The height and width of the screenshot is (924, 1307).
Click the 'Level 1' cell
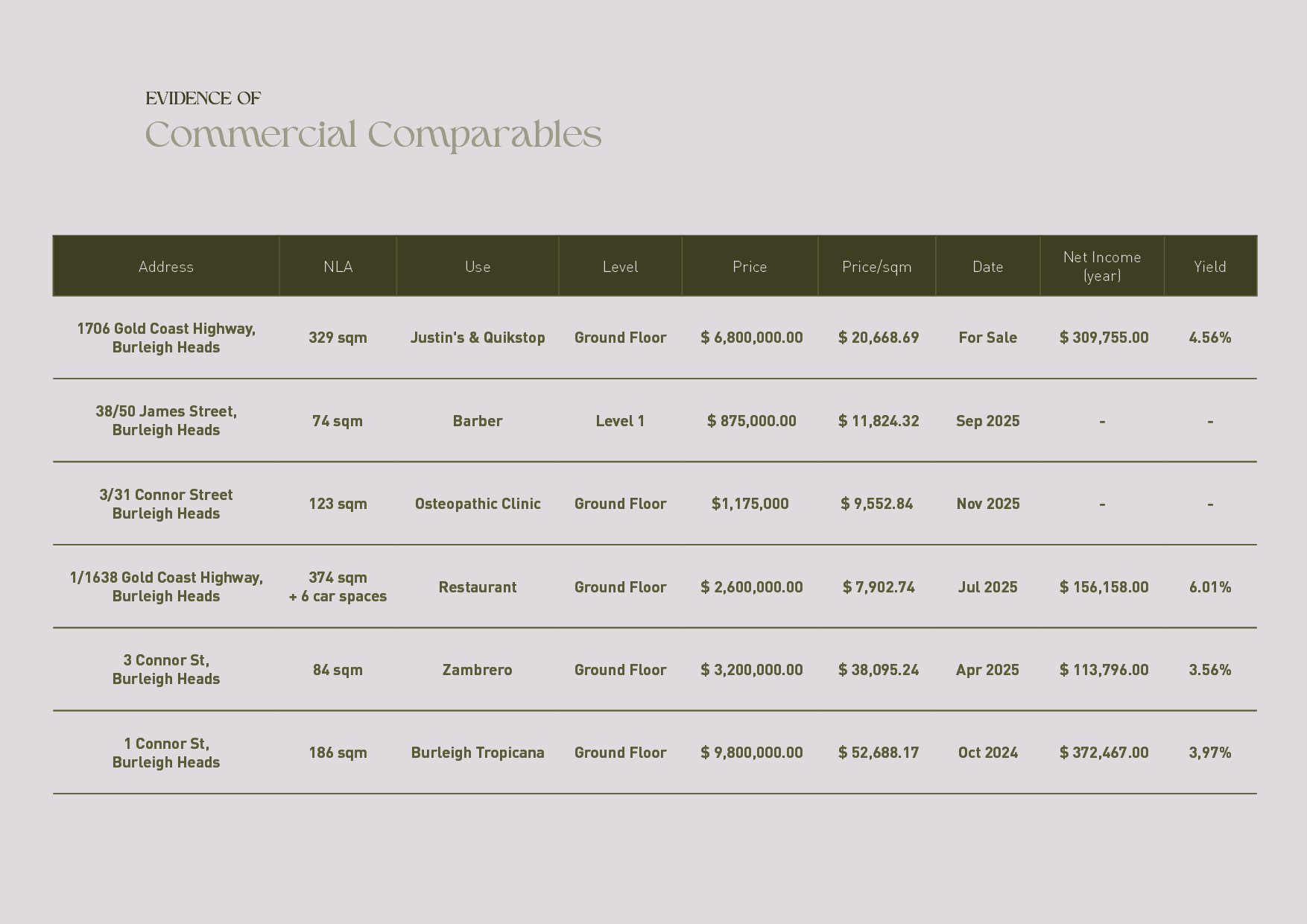click(x=620, y=421)
